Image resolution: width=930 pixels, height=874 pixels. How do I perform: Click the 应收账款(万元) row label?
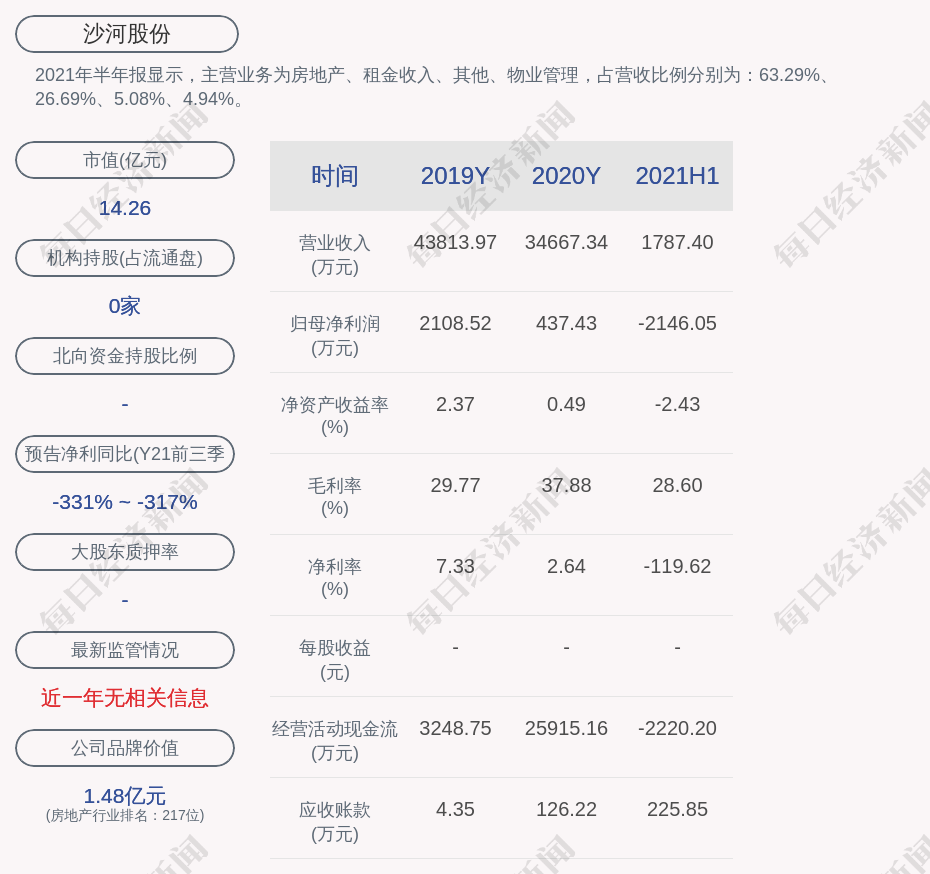coord(335,822)
